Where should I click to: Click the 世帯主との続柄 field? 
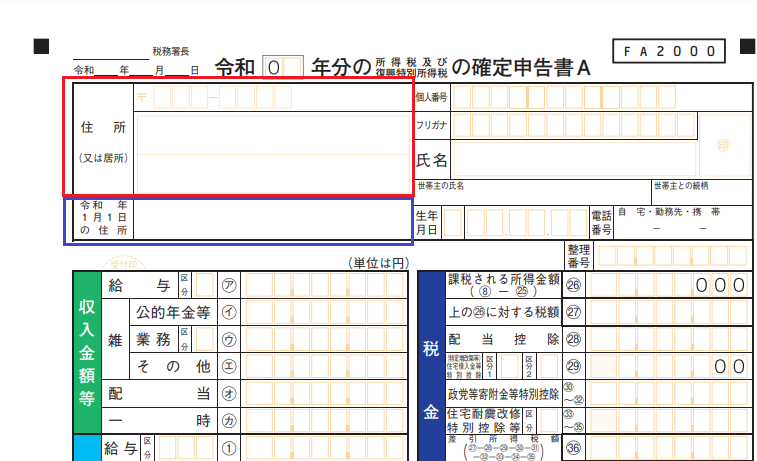tap(702, 192)
